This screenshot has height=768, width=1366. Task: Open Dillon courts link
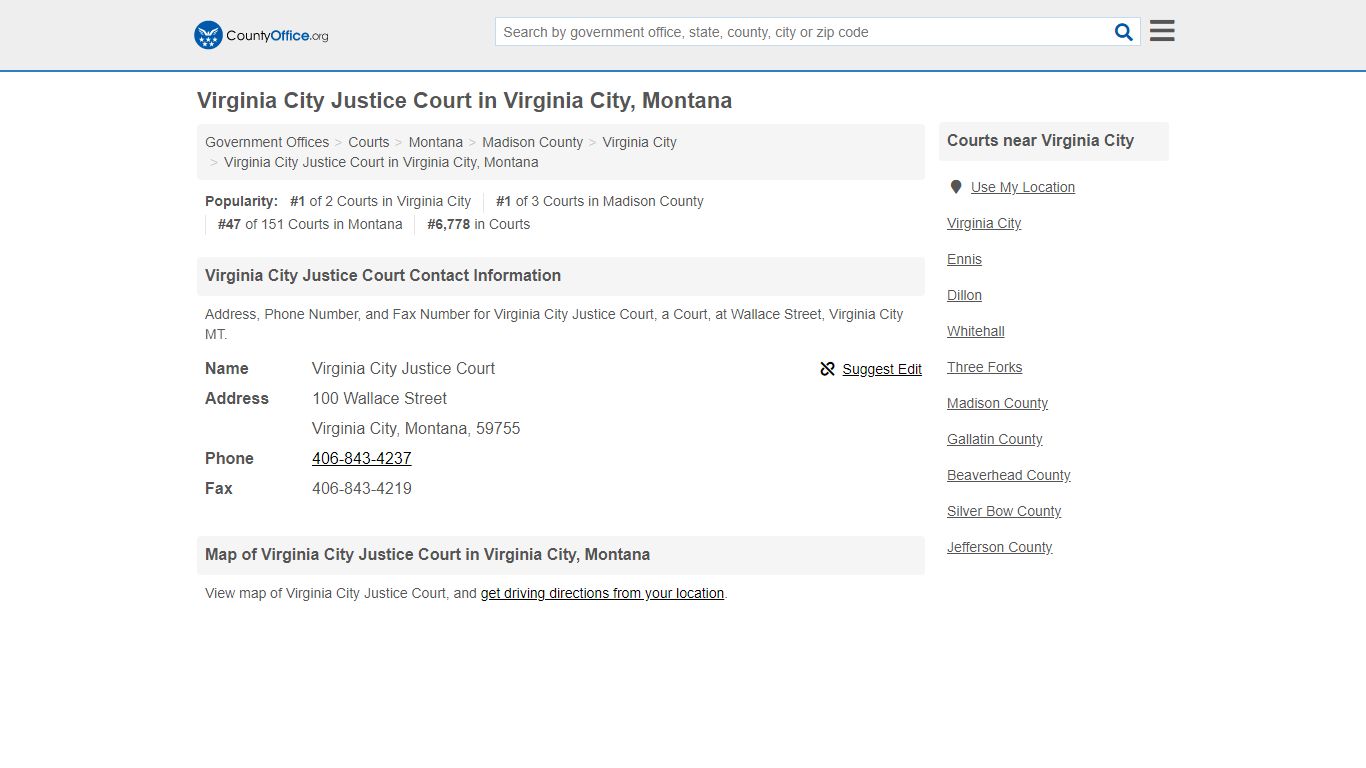point(964,295)
